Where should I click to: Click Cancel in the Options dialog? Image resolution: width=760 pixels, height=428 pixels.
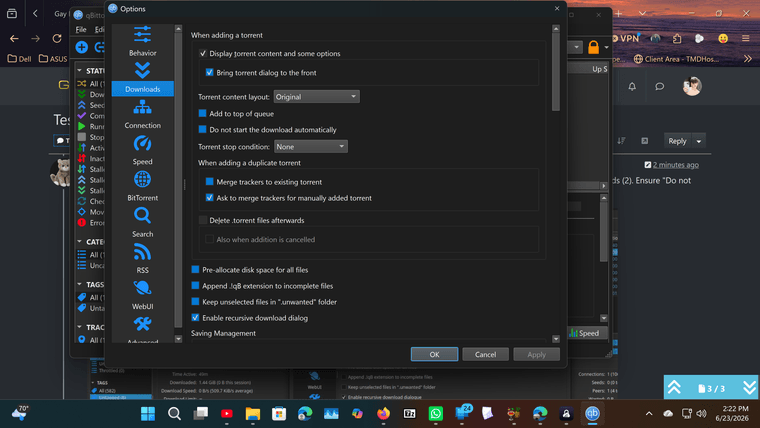click(x=485, y=354)
